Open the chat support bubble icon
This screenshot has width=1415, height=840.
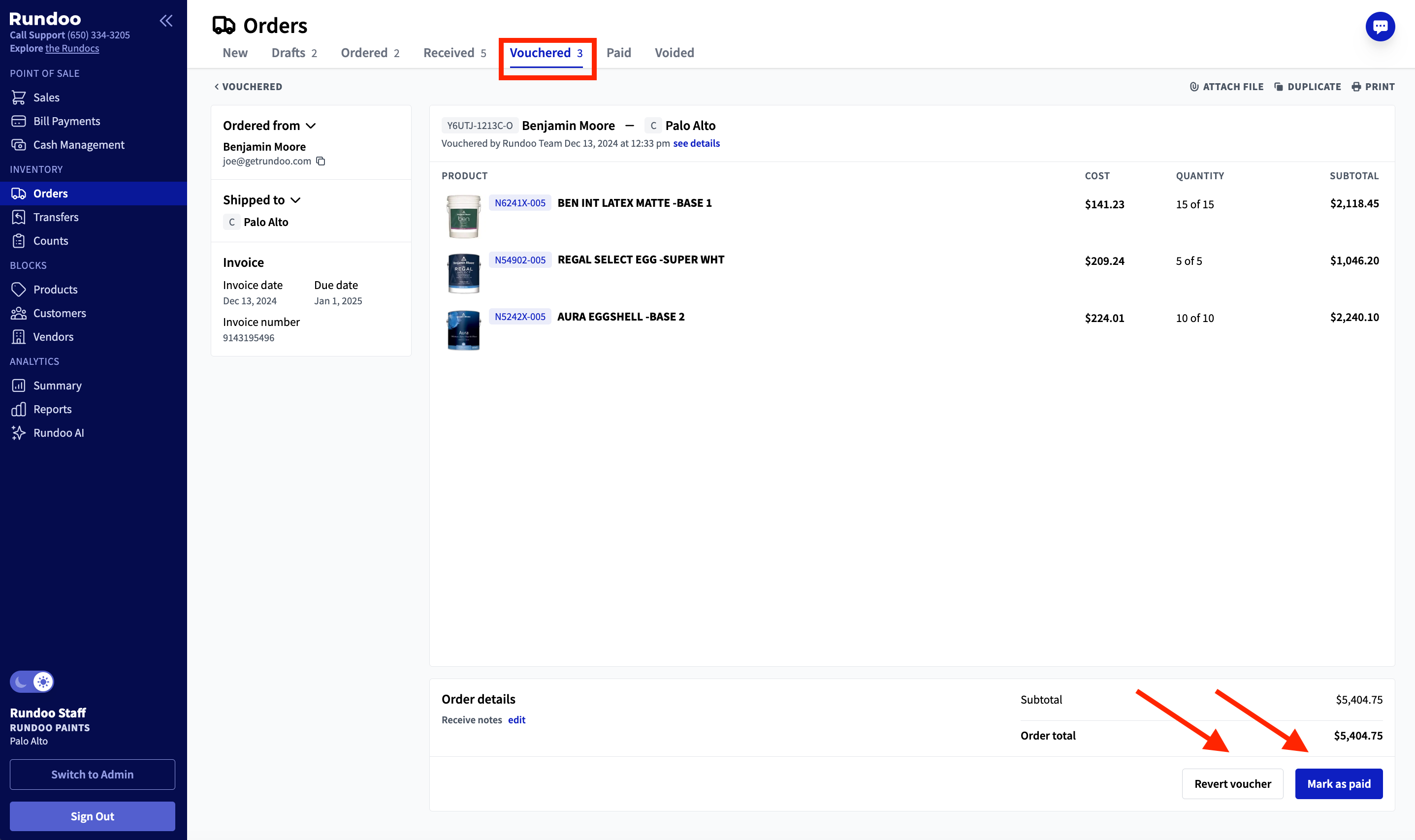click(1380, 27)
